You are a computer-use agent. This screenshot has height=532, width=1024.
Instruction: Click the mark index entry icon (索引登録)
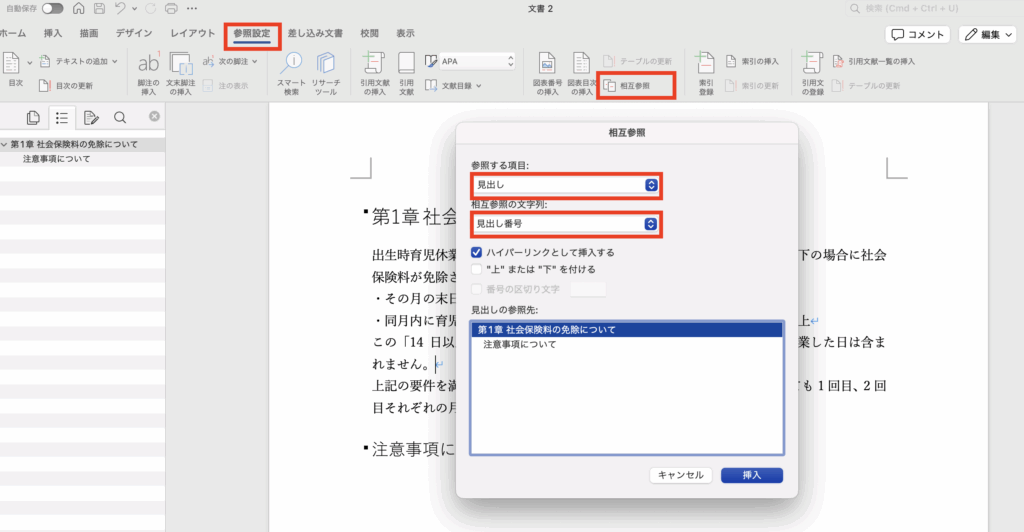pos(706,64)
